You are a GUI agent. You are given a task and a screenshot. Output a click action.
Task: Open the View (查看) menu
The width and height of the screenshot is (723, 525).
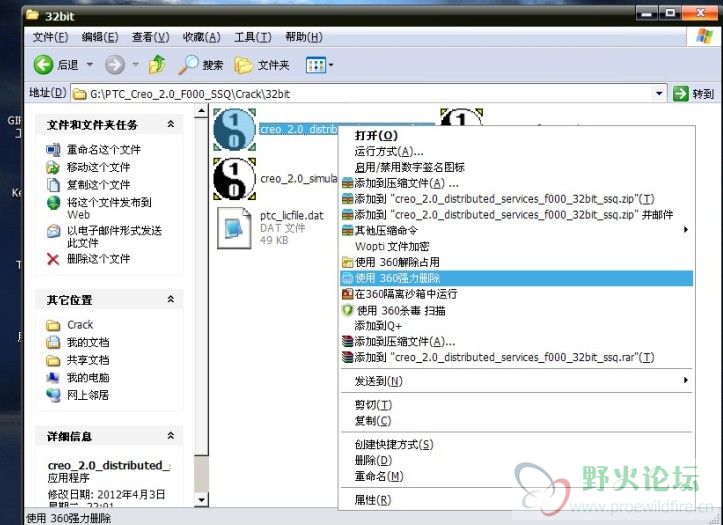(150, 37)
